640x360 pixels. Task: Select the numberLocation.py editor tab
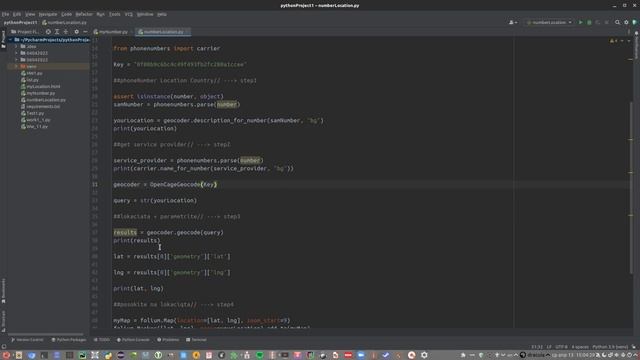pyautogui.click(x=163, y=32)
